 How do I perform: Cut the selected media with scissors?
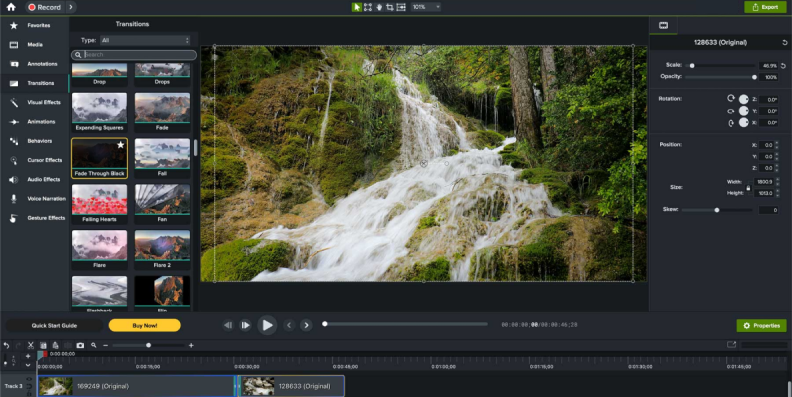(x=31, y=345)
